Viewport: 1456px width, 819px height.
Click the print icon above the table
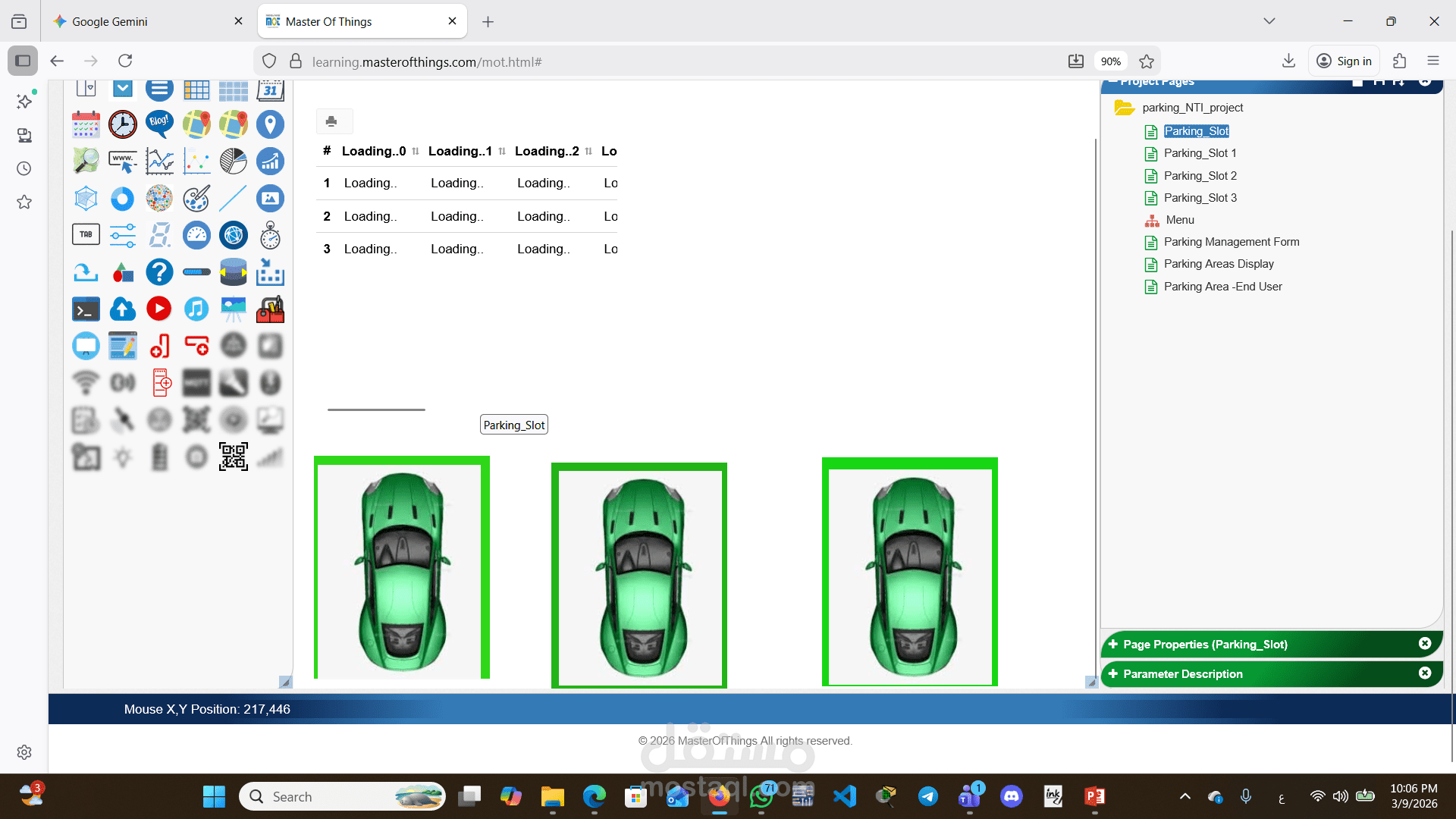[x=331, y=121]
